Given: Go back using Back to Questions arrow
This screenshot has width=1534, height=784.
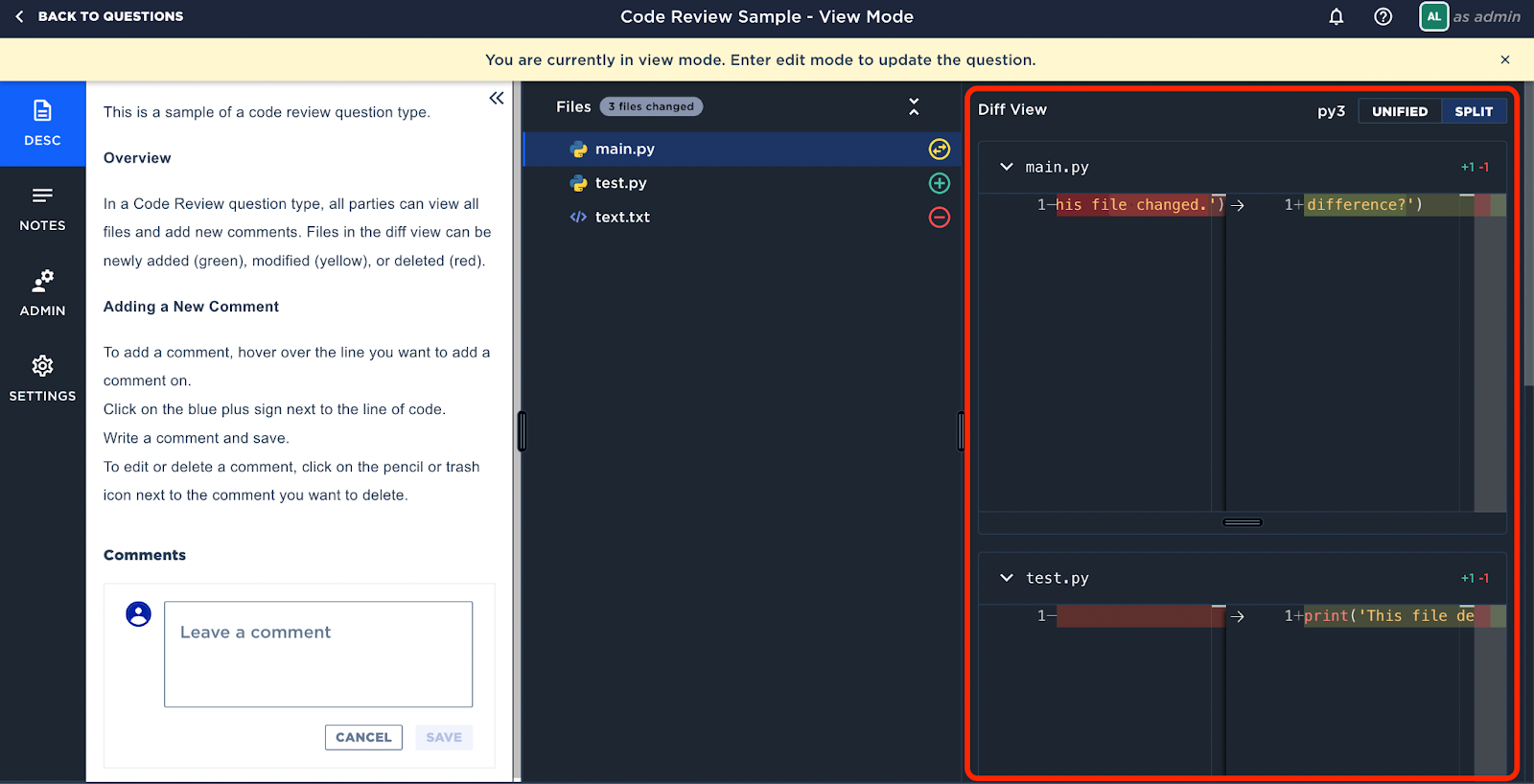Looking at the screenshot, I should click(x=19, y=16).
